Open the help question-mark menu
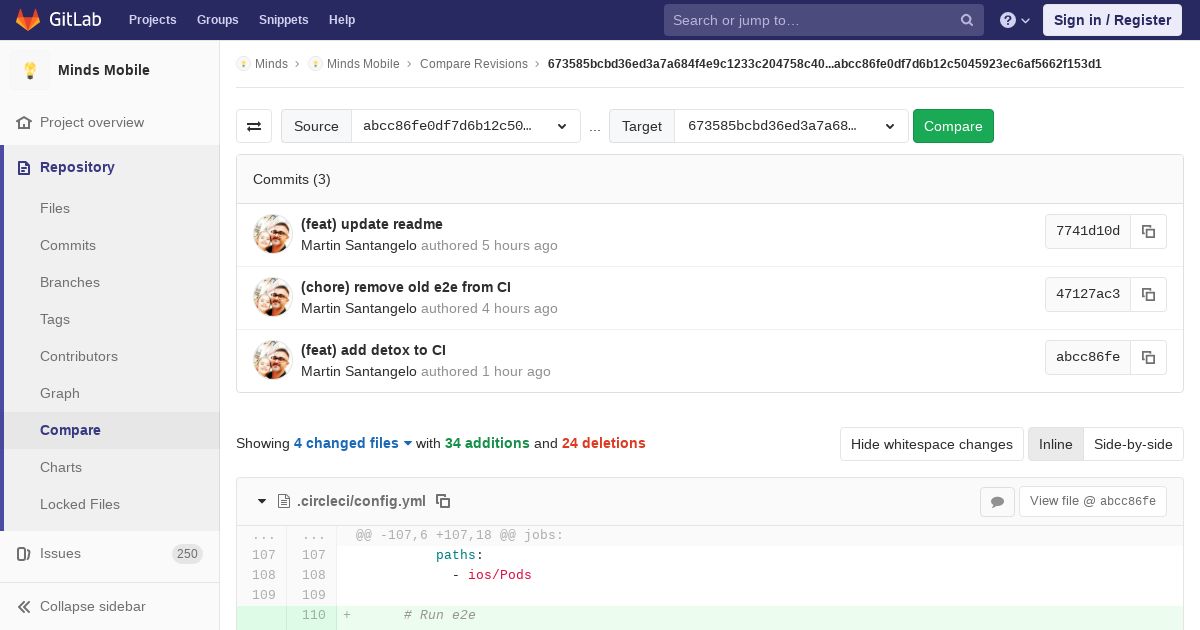The width and height of the screenshot is (1200, 630). 1015,20
